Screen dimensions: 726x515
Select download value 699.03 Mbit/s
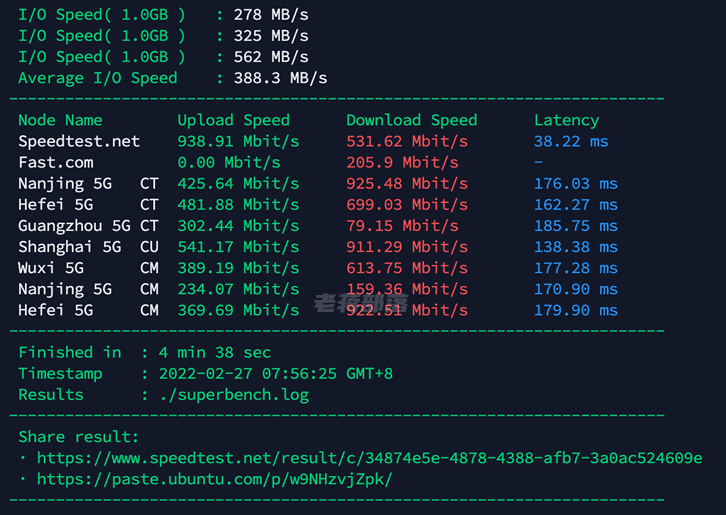407,205
